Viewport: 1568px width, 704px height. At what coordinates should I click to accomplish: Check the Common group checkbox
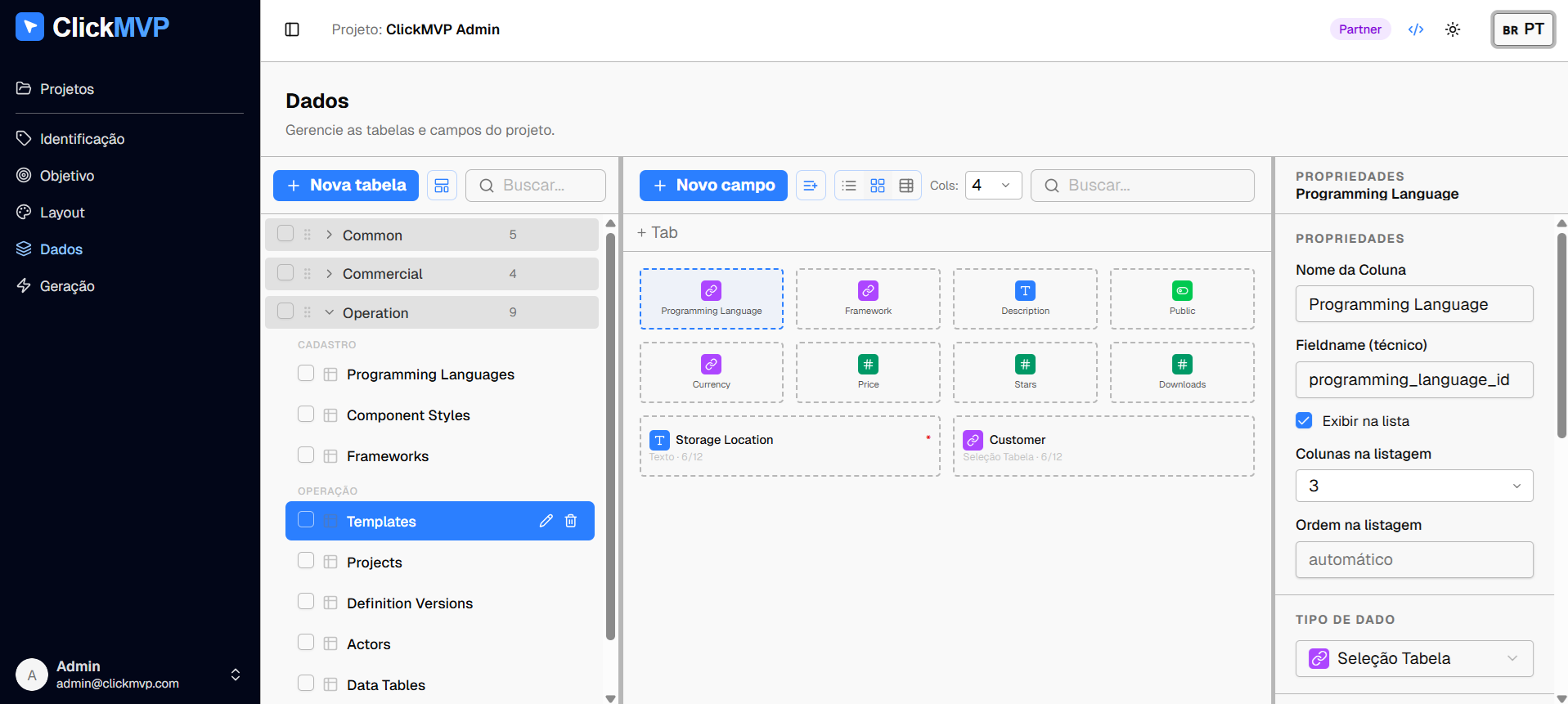pyautogui.click(x=285, y=233)
